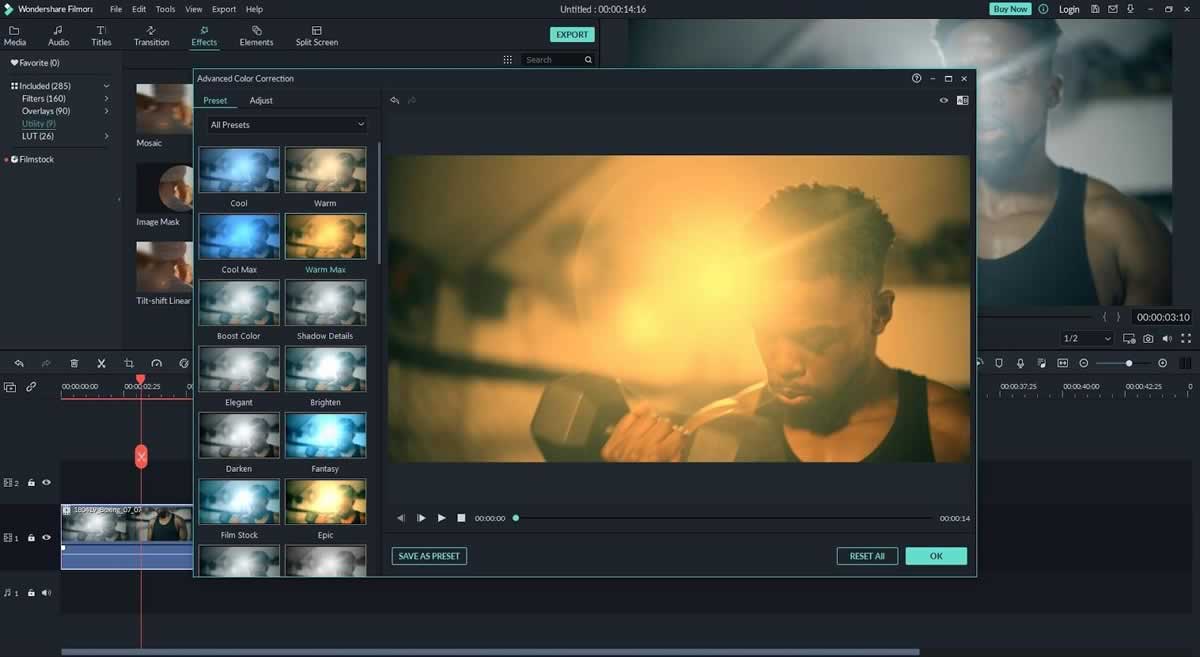Select the voiceover microphone icon
This screenshot has height=657, width=1200.
pos(1019,363)
